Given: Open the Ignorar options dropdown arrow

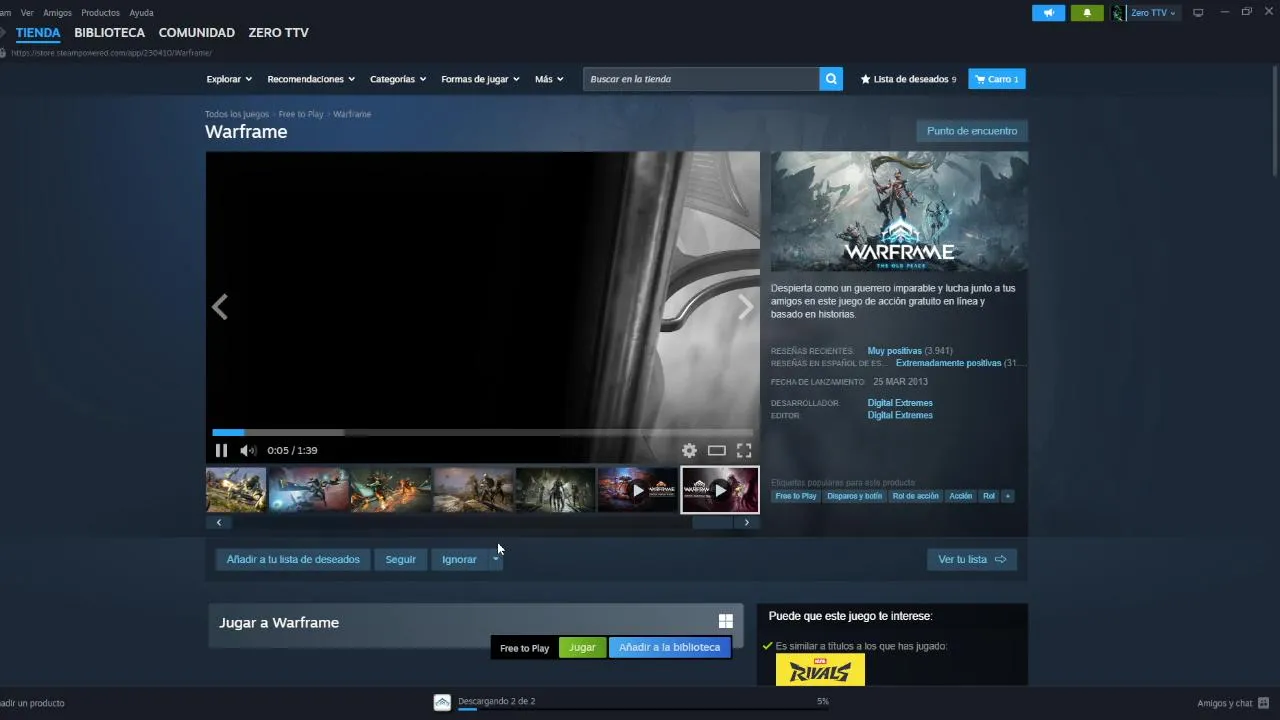Looking at the screenshot, I should pos(495,559).
